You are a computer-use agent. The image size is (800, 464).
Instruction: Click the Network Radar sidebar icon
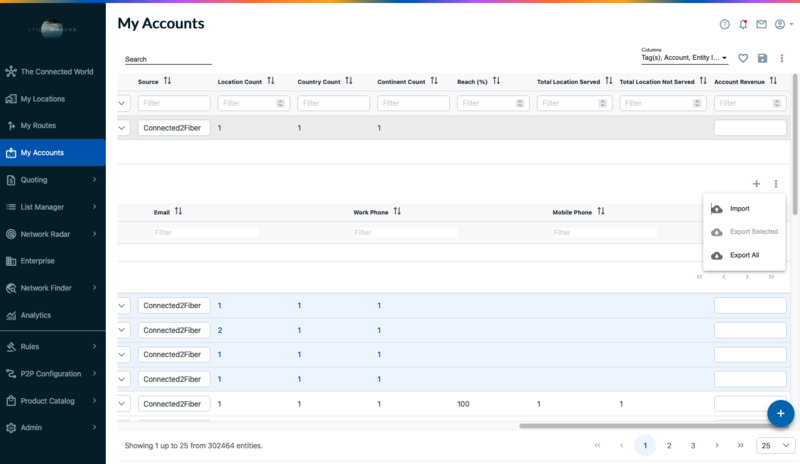[x=11, y=234]
